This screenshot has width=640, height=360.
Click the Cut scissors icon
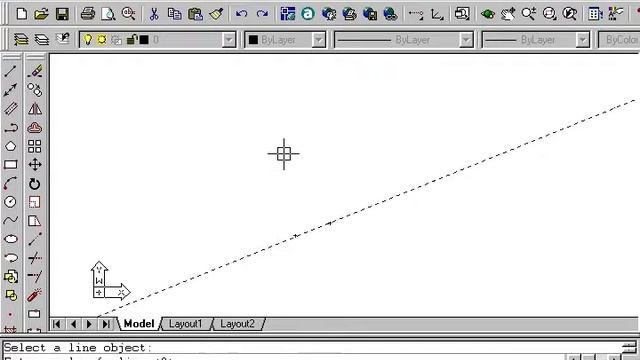coord(154,14)
